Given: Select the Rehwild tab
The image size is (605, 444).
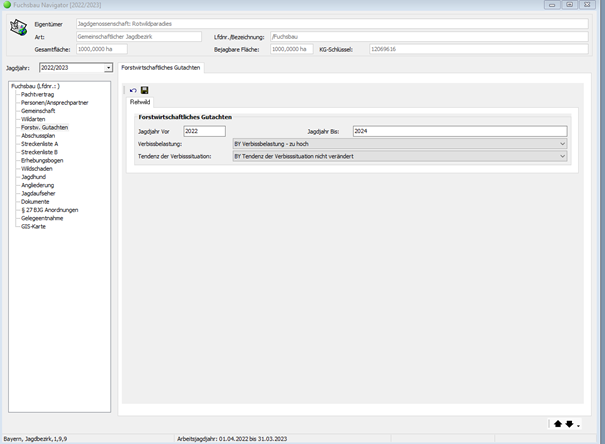Looking at the screenshot, I should pos(140,102).
